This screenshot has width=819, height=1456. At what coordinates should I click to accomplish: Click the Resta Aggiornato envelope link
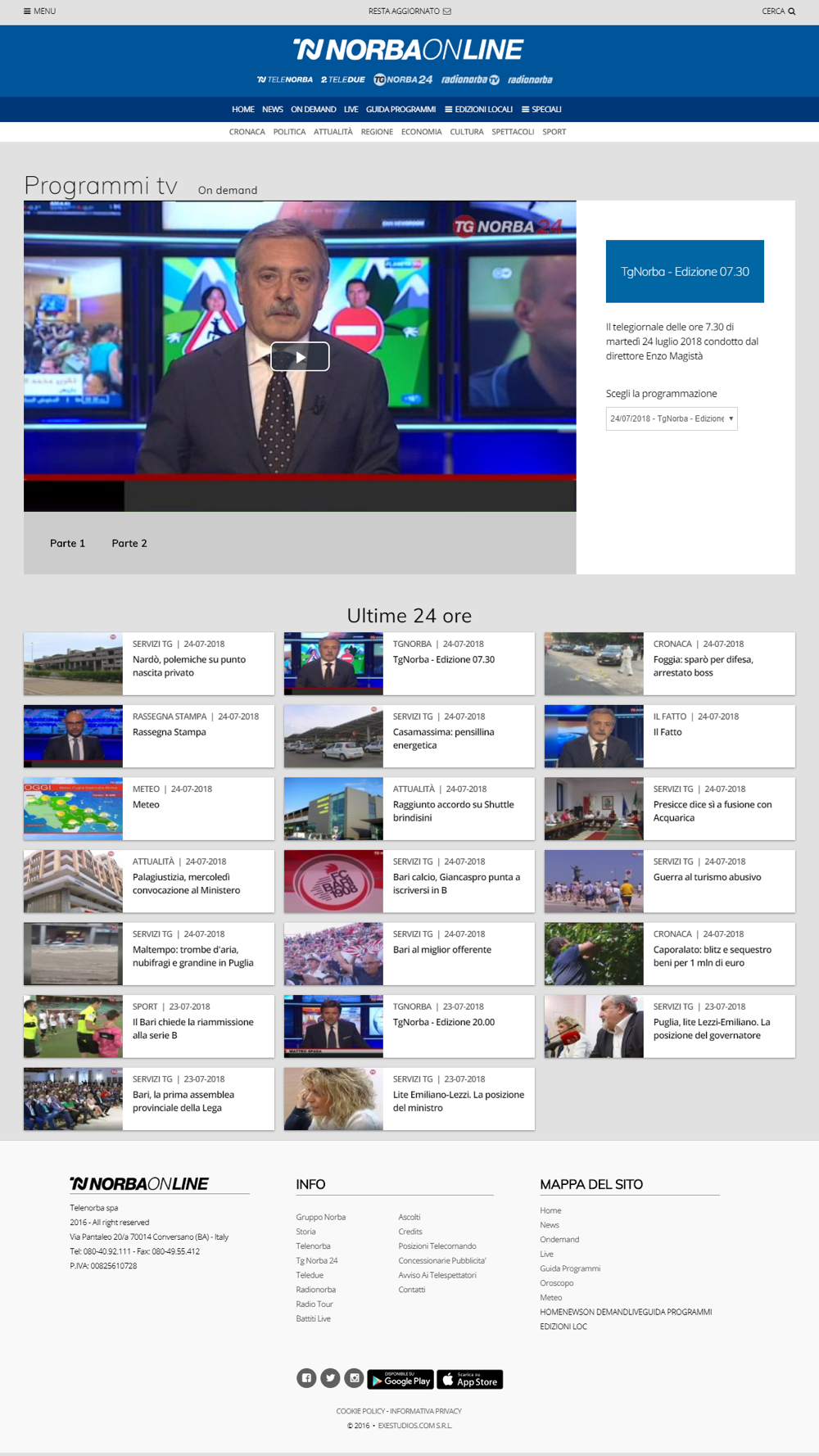point(409,11)
